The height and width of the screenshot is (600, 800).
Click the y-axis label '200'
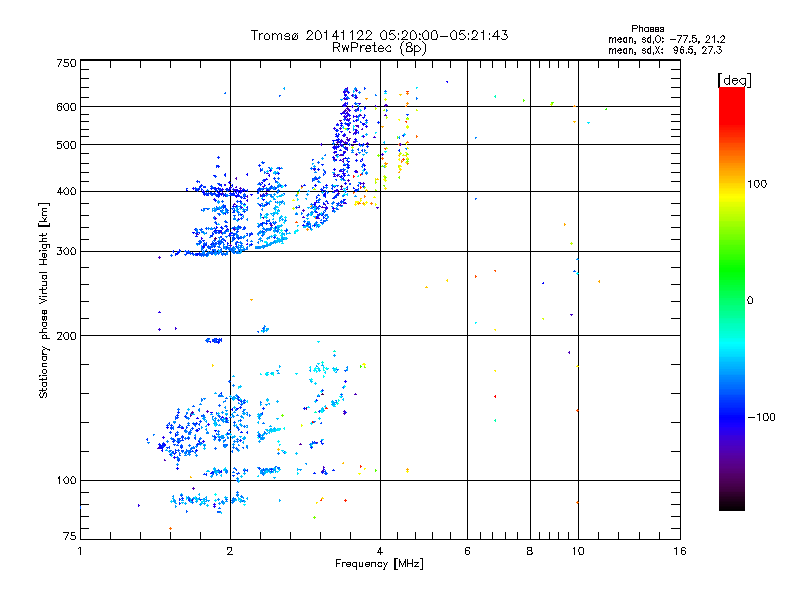point(66,336)
